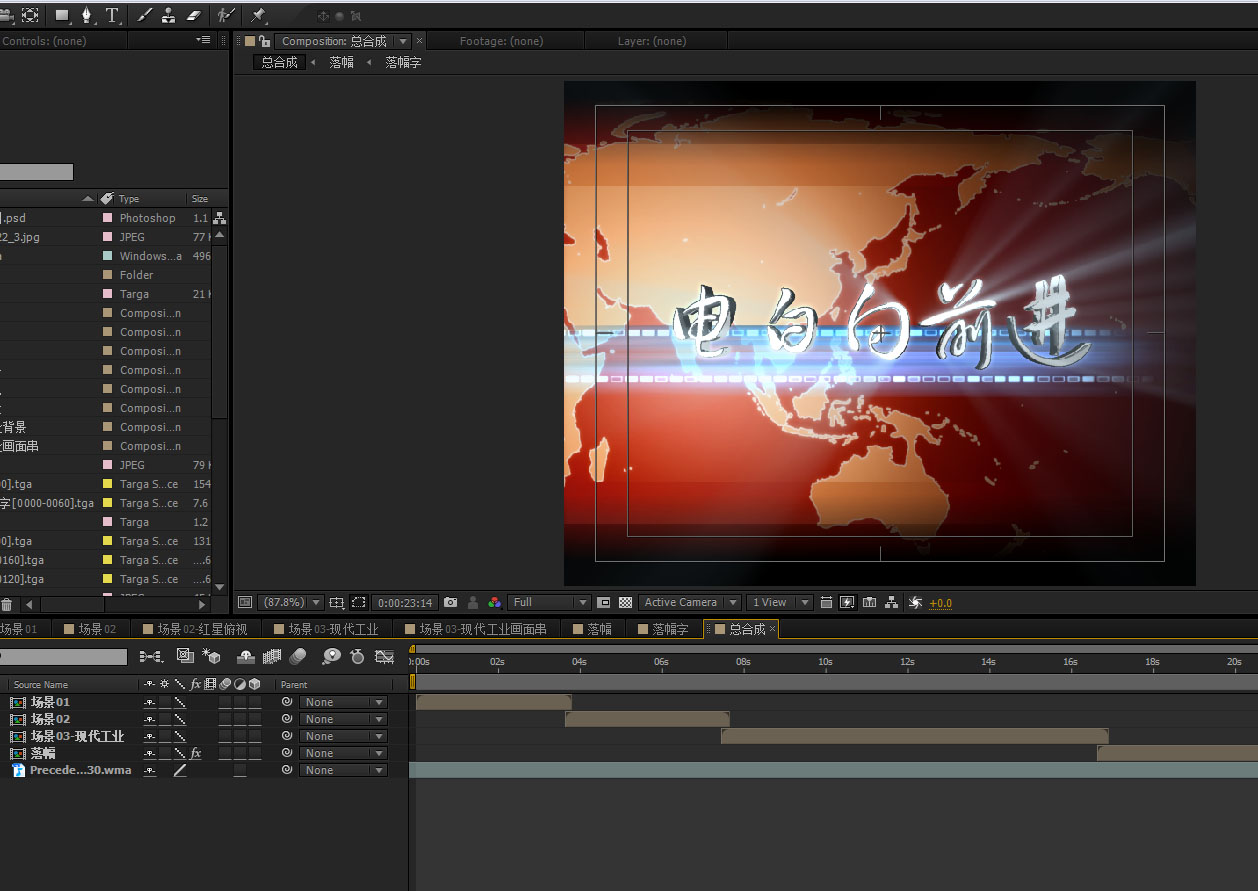Open the Full resolution dropdown
Viewport: 1258px width, 891px height.
(x=550, y=603)
